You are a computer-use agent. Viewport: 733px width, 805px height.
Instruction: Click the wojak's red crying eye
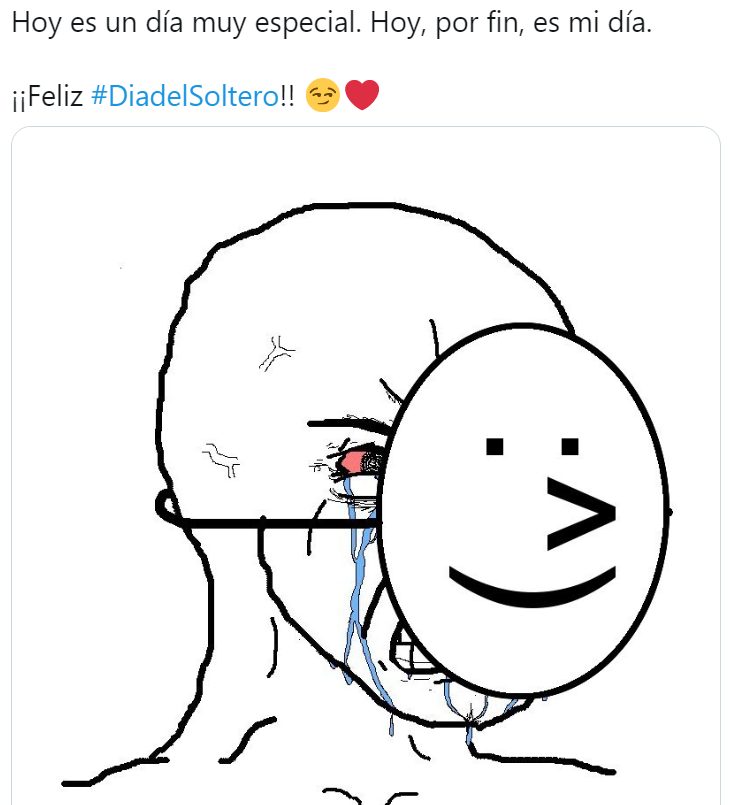(357, 461)
